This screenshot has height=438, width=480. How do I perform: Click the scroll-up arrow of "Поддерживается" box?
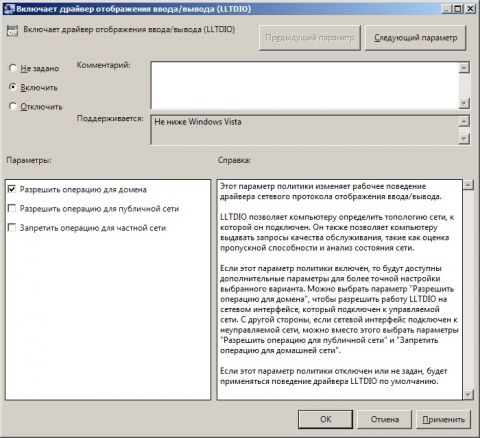[x=464, y=121]
